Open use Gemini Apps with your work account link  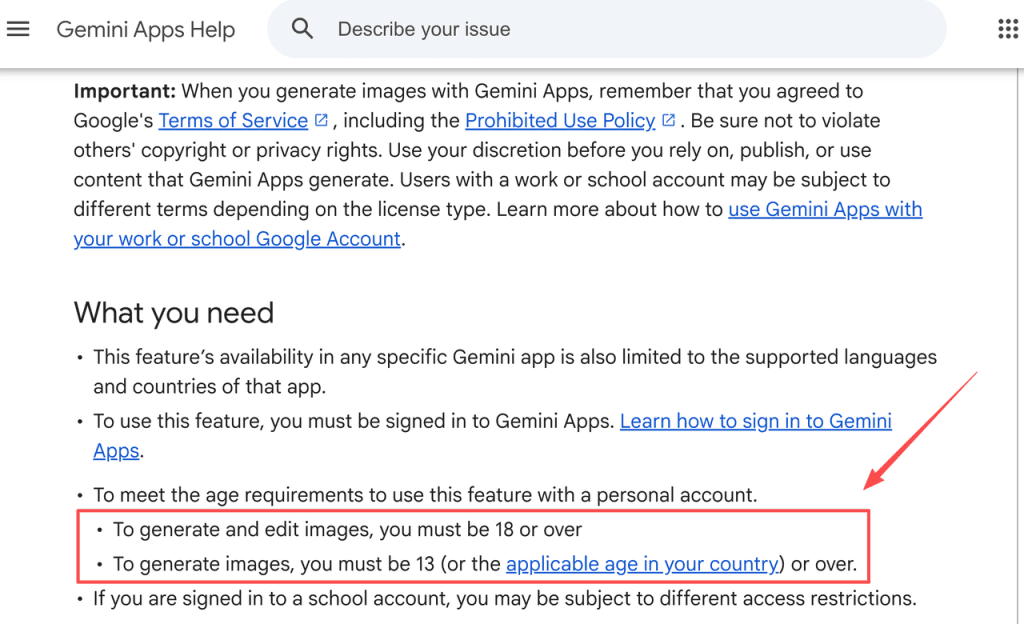[825, 210]
